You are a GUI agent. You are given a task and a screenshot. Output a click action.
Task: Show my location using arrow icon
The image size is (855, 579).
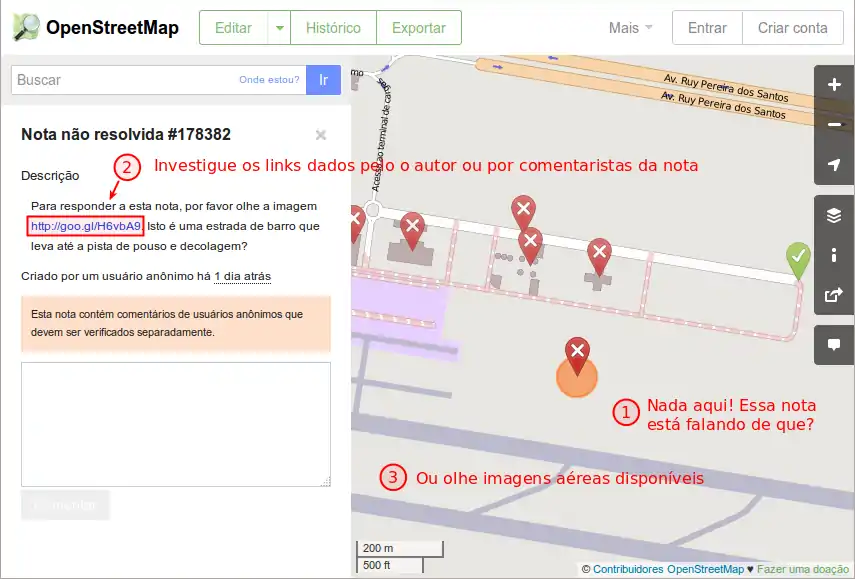click(x=834, y=165)
